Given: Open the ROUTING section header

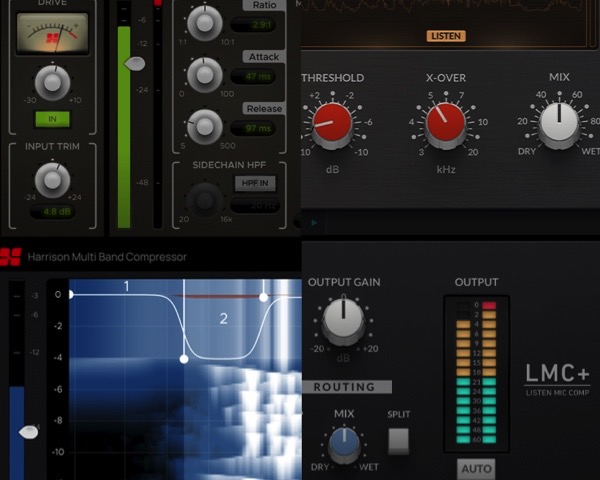Looking at the screenshot, I should pyautogui.click(x=347, y=387).
